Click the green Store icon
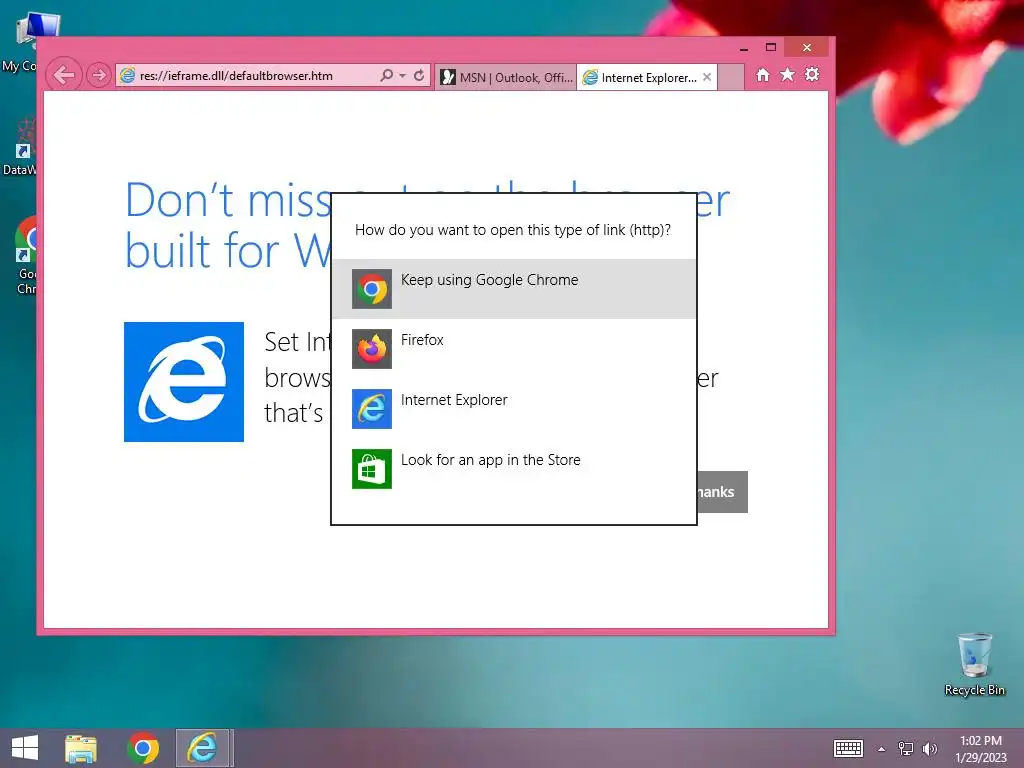 [372, 469]
